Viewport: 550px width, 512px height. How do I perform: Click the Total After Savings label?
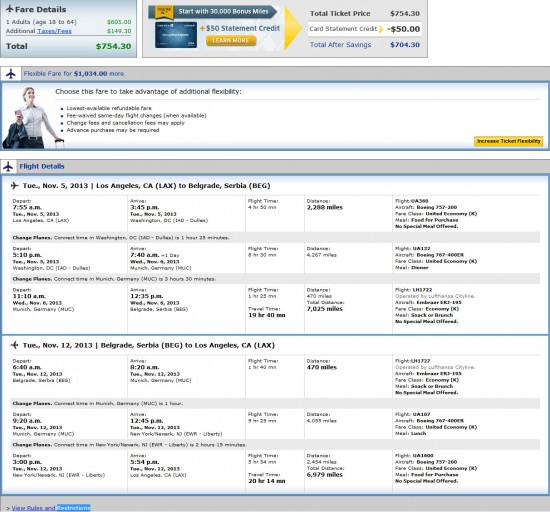340,45
